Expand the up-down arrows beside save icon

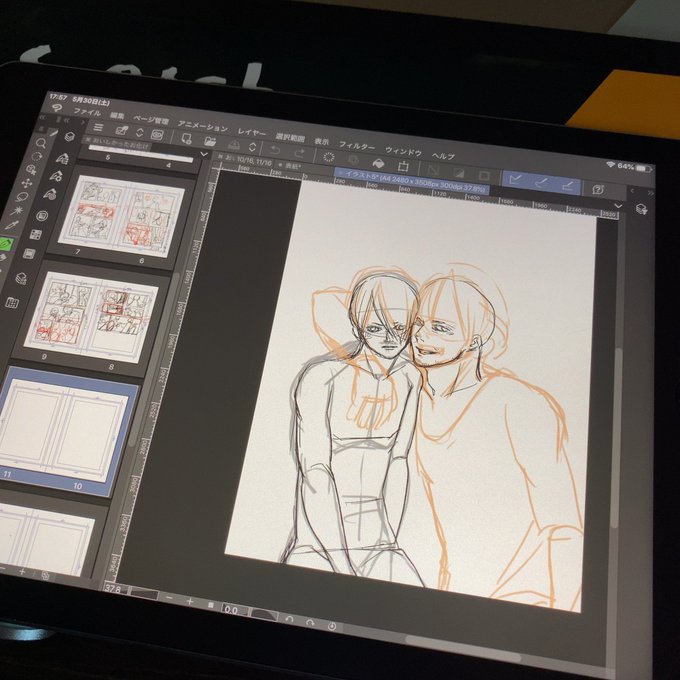(252, 147)
